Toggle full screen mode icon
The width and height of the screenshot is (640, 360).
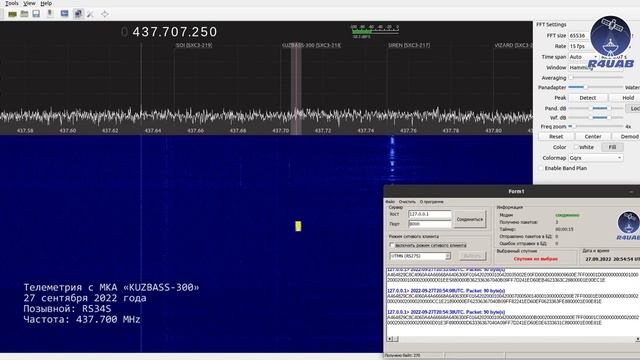click(105, 14)
